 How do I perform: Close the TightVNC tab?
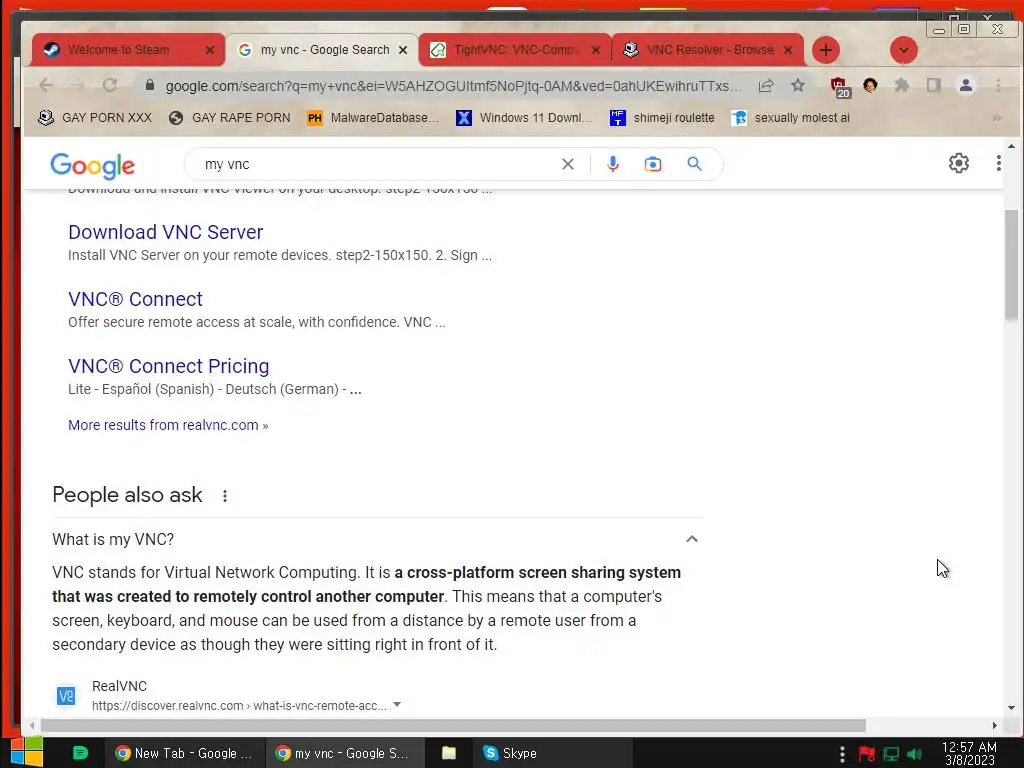click(596, 50)
